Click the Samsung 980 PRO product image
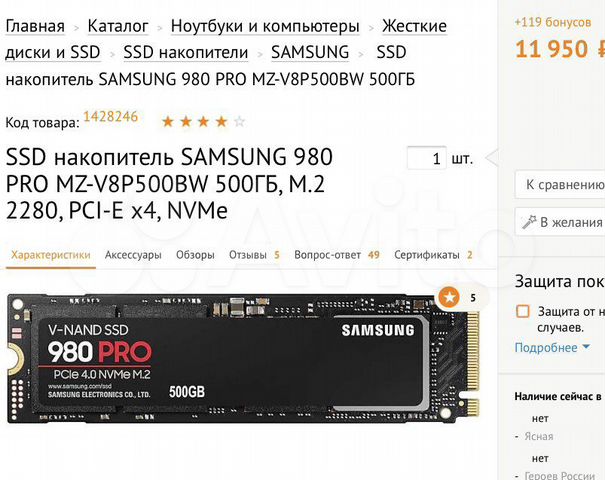This screenshot has height=480, width=605. click(x=244, y=358)
